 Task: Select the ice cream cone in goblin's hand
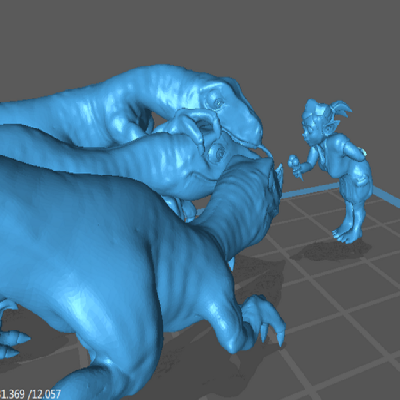click(296, 167)
